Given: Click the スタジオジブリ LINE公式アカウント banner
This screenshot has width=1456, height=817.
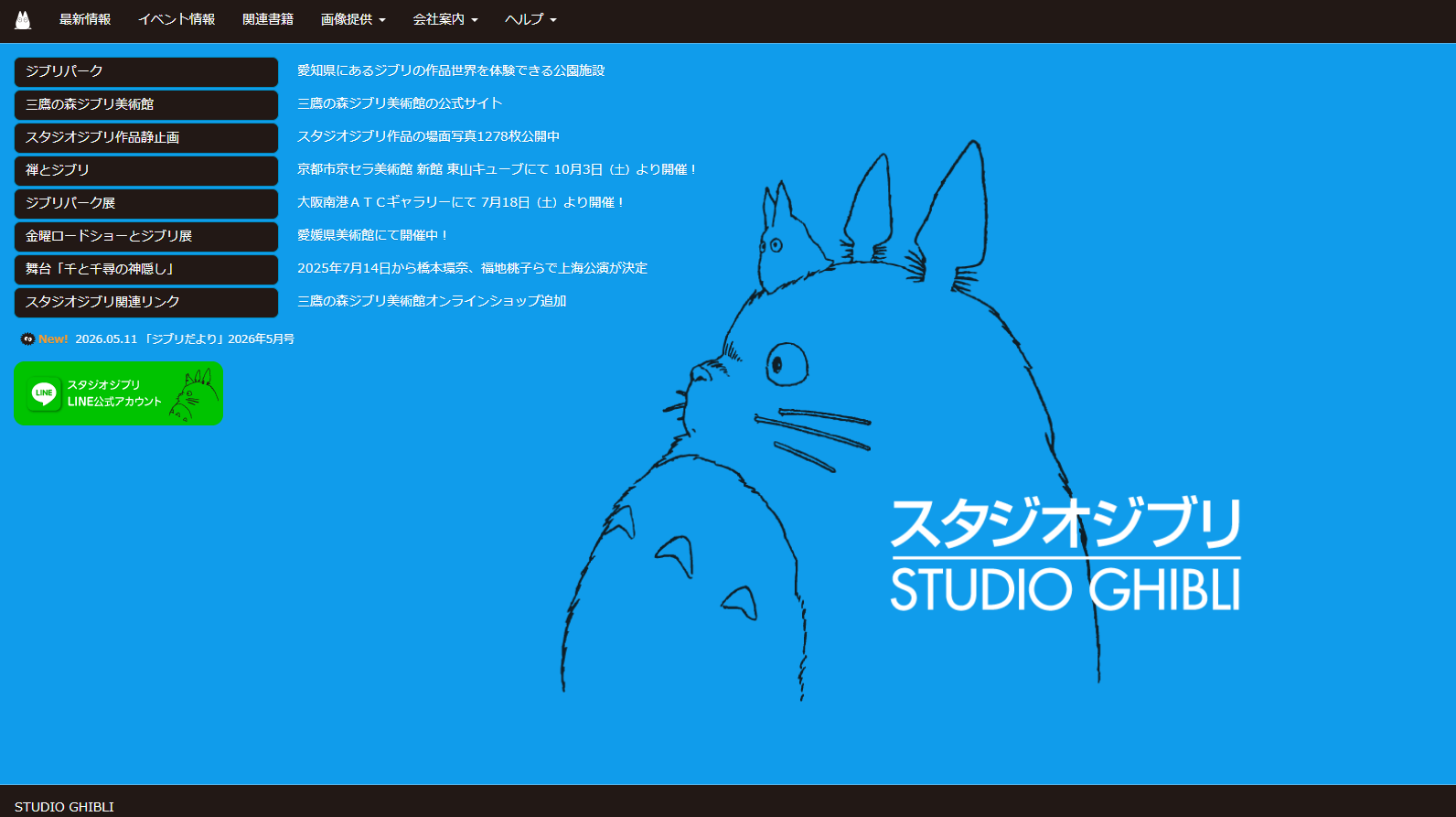Looking at the screenshot, I should (119, 393).
